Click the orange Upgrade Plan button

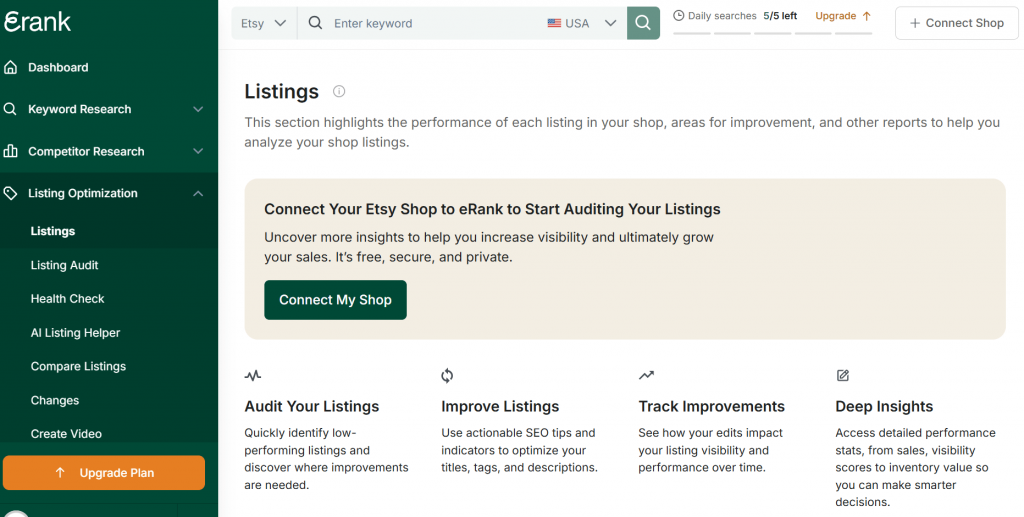click(x=104, y=473)
